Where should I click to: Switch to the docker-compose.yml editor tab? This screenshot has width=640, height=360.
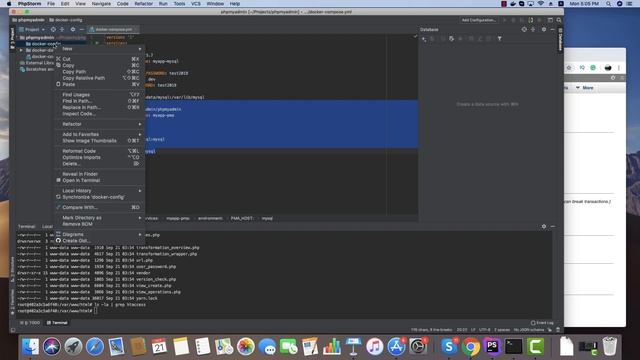click(113, 29)
